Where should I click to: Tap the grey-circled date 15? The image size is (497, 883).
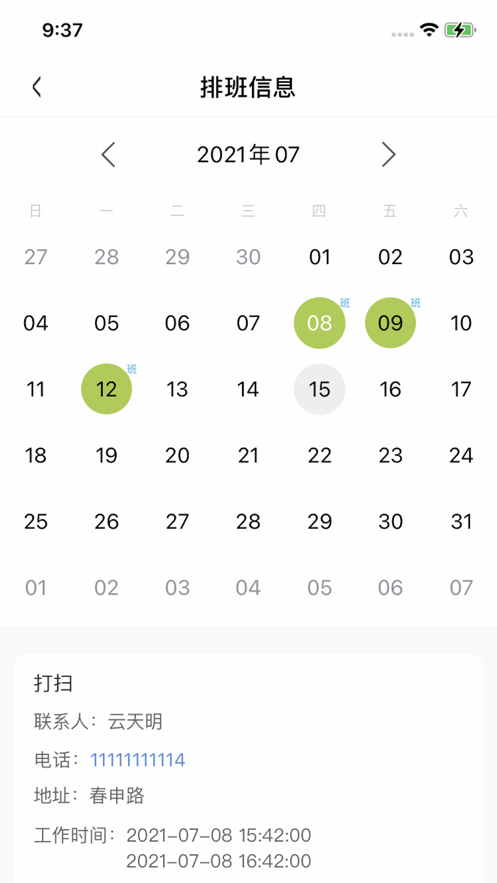(x=320, y=389)
